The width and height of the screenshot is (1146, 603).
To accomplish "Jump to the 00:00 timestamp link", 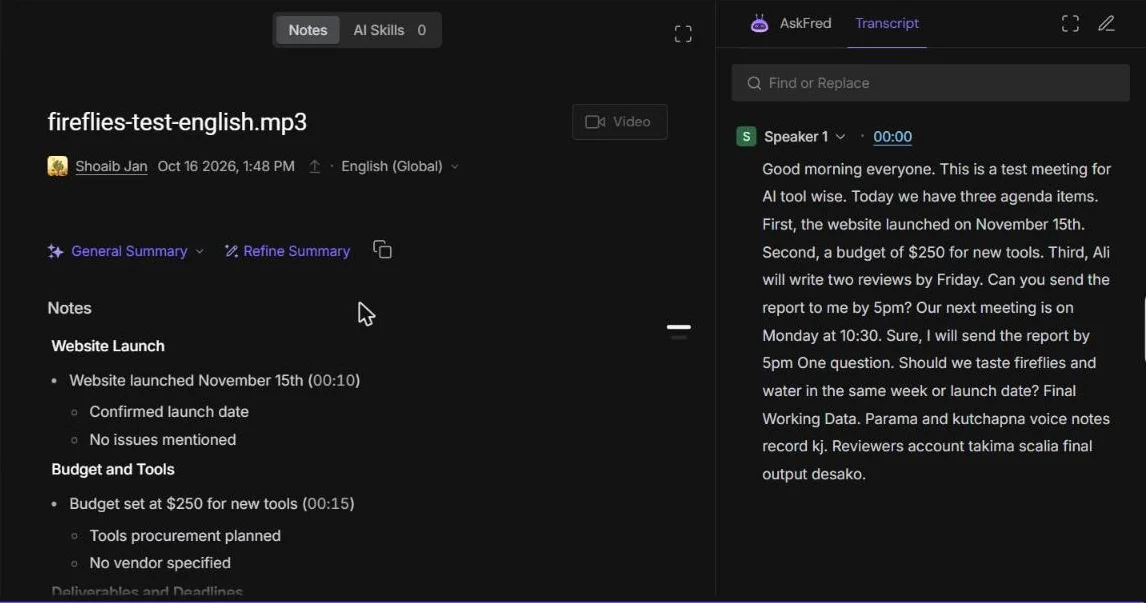I will 892,137.
